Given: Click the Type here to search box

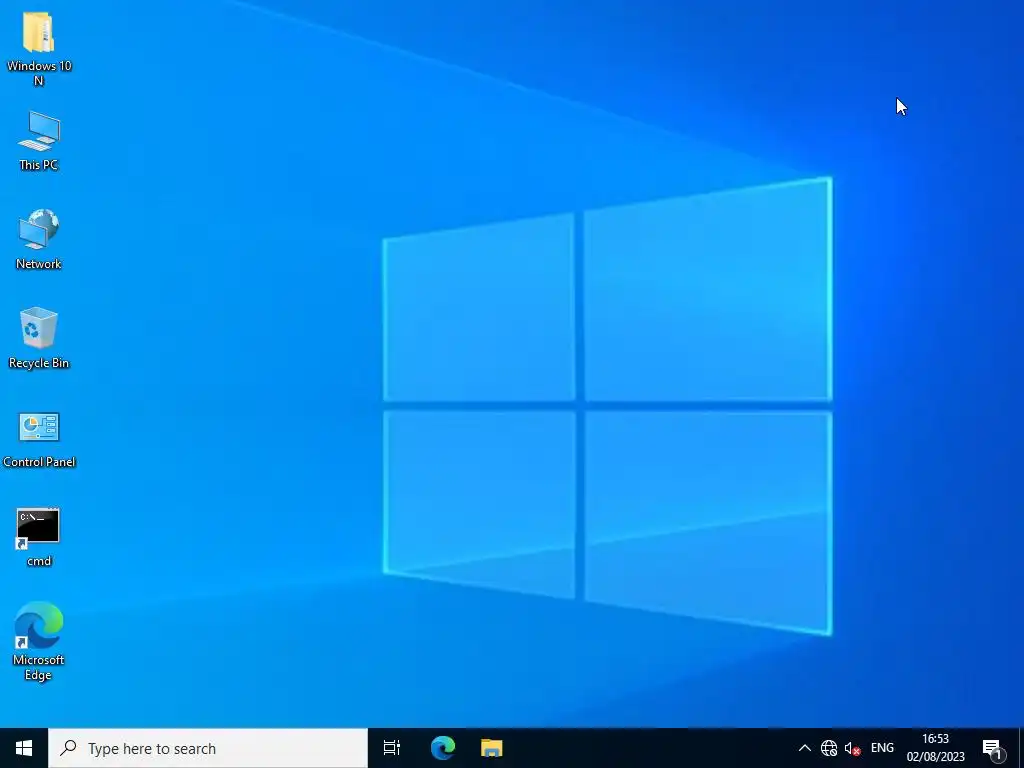Looking at the screenshot, I should 208,748.
